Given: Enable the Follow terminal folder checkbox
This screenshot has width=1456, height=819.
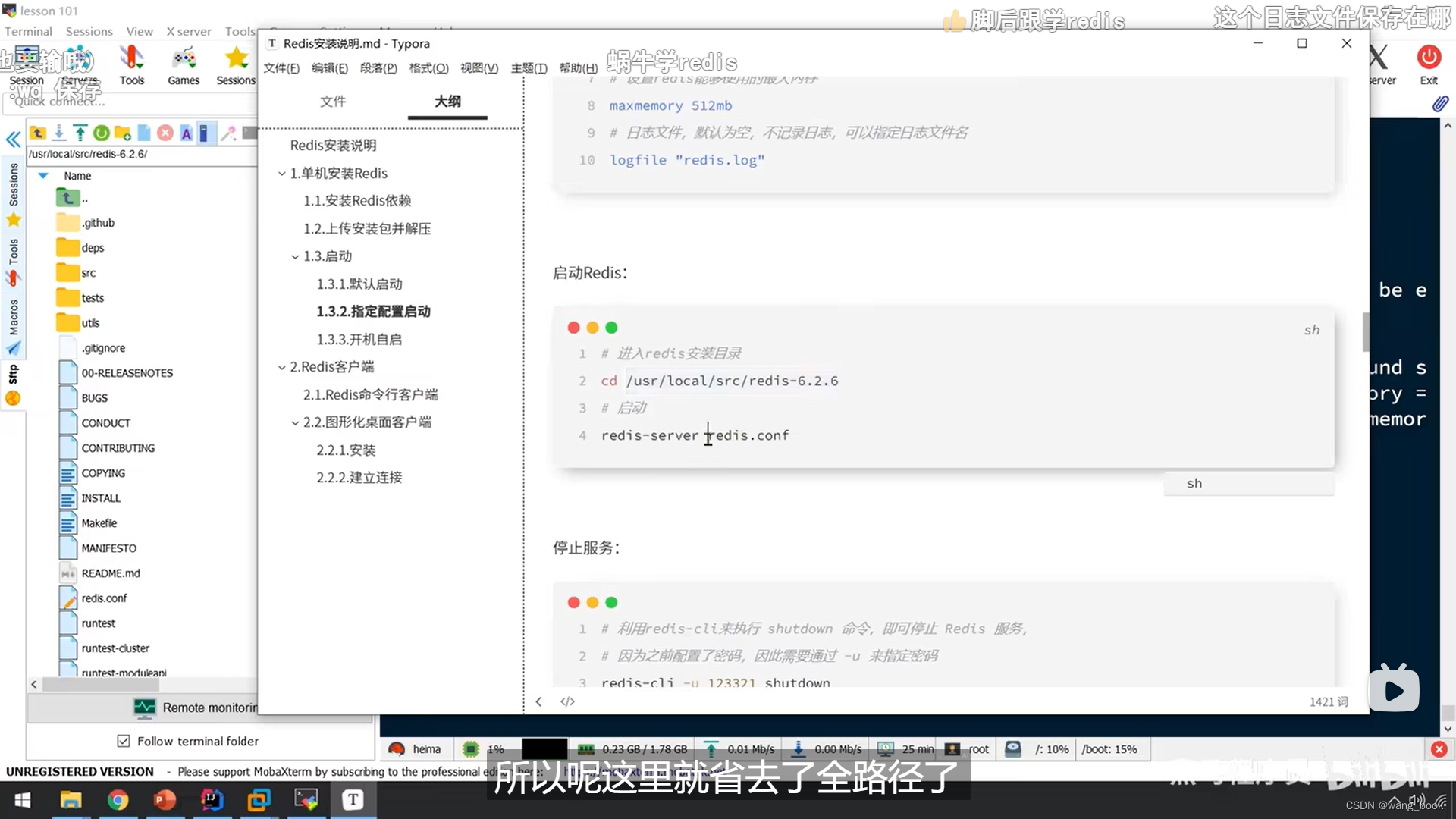Looking at the screenshot, I should 123,741.
